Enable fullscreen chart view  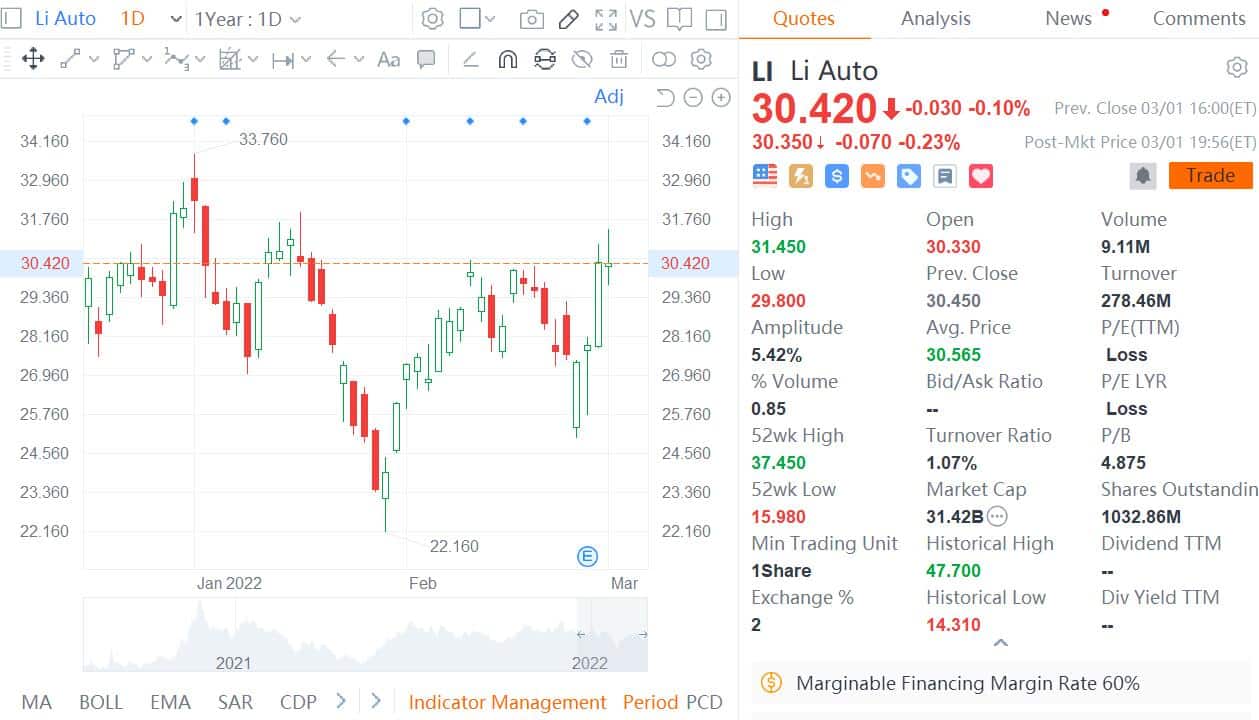(x=606, y=19)
